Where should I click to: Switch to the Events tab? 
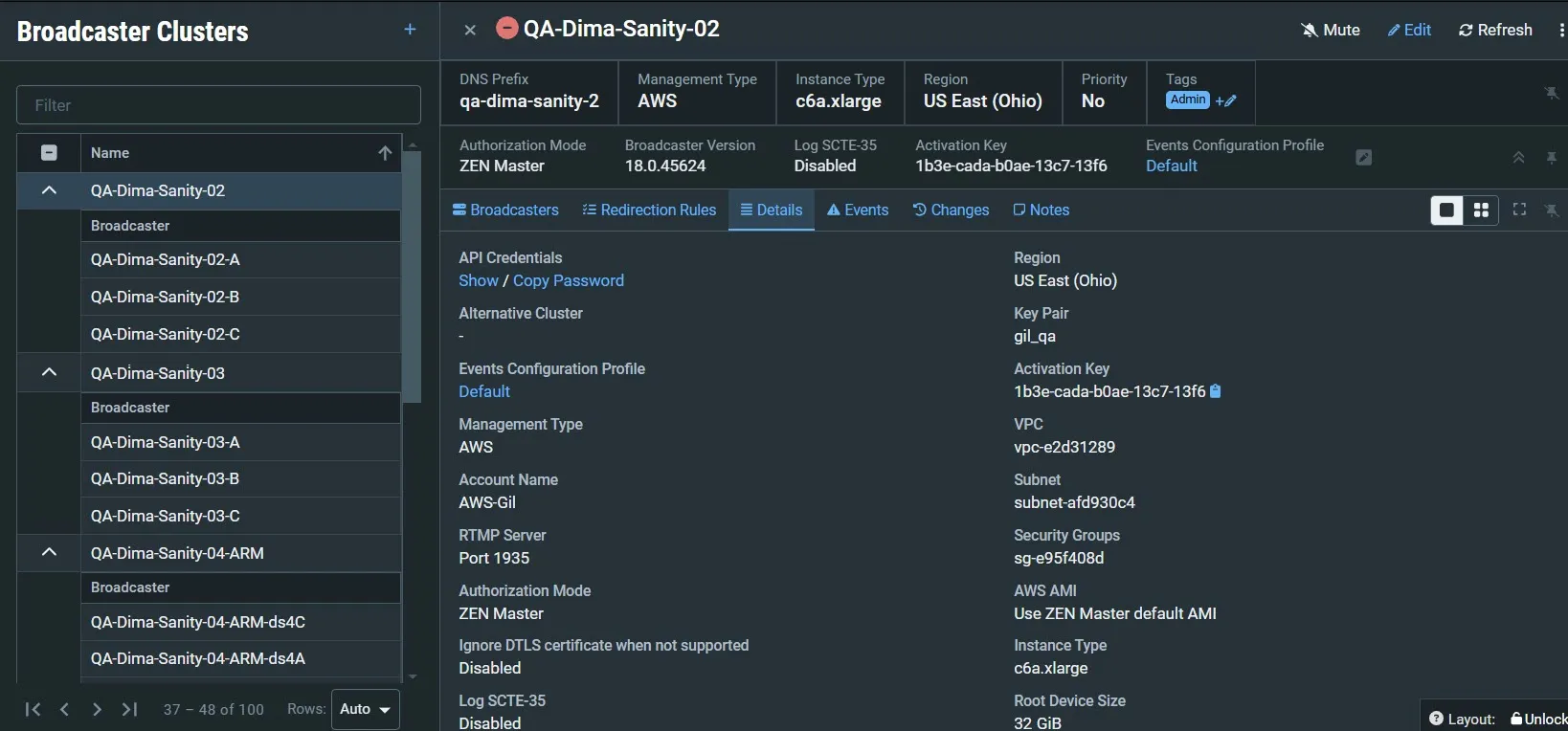(858, 210)
